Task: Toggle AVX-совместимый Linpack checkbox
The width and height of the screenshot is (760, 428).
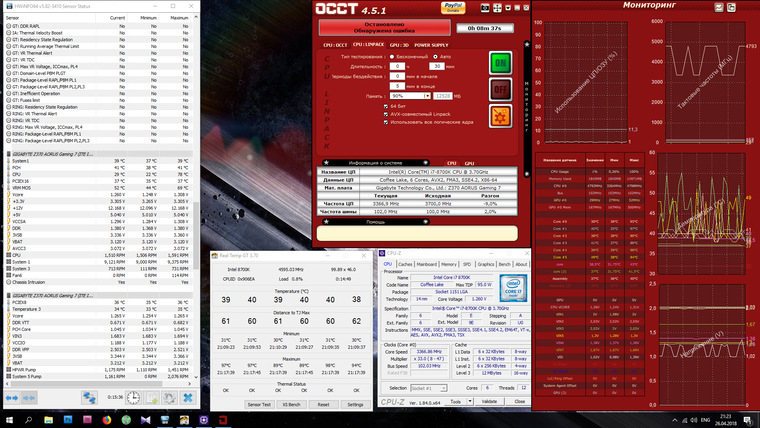Action: click(386, 114)
